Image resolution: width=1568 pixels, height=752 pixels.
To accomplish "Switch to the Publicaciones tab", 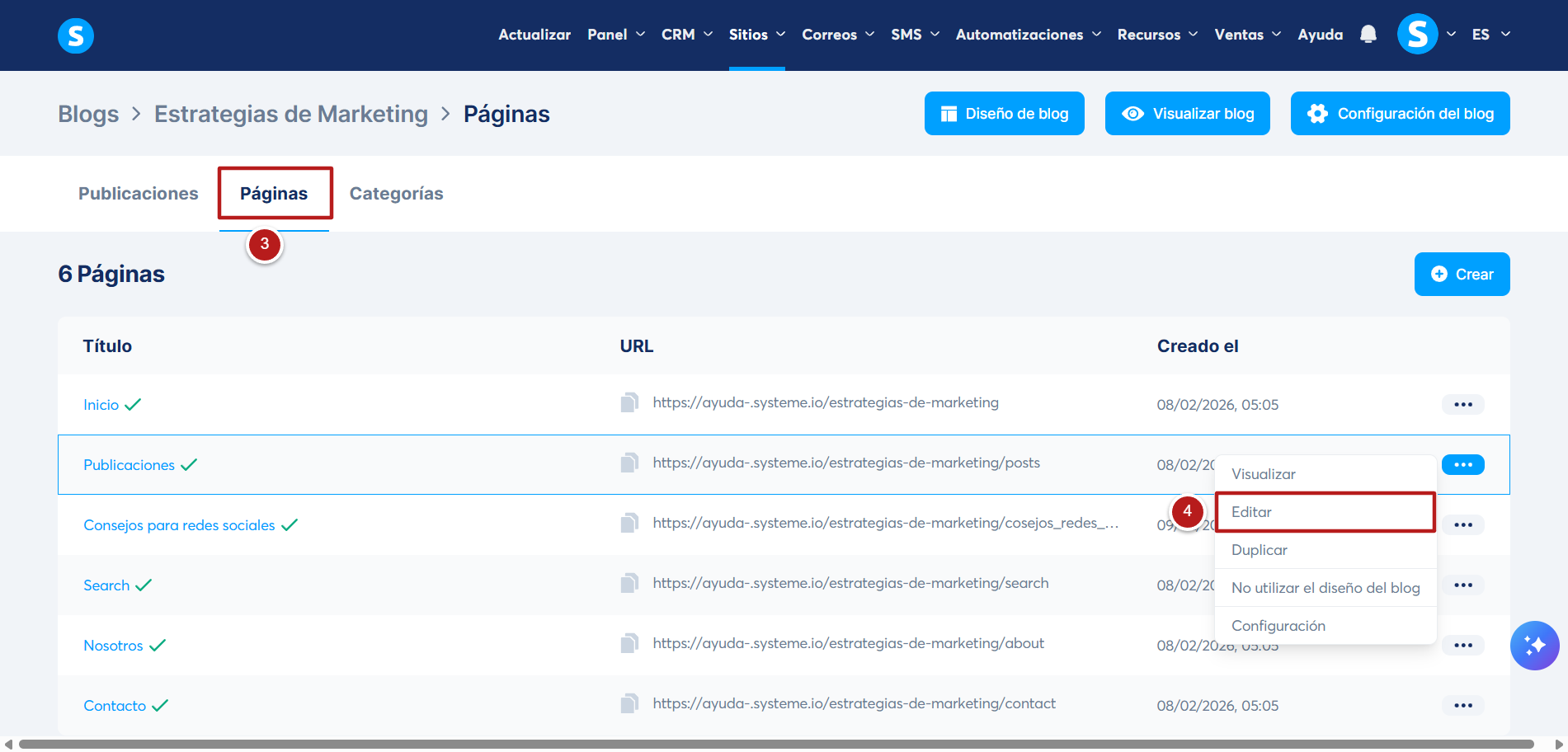I will [x=139, y=194].
